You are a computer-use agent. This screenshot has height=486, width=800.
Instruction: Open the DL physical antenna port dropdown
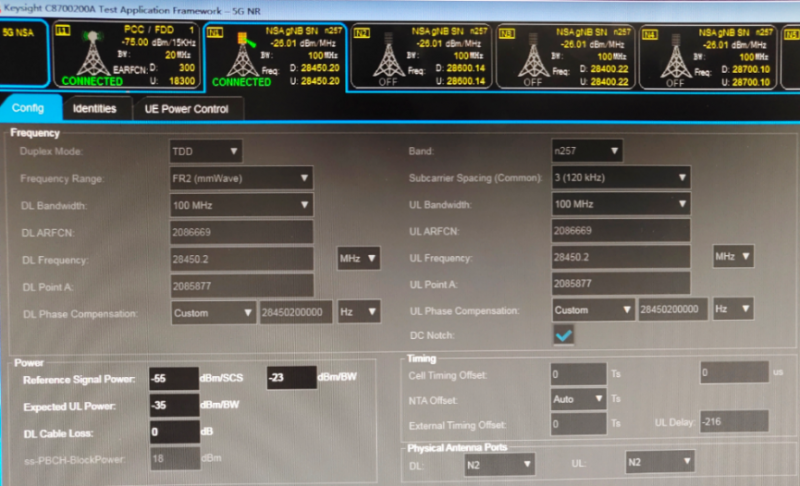pos(499,463)
